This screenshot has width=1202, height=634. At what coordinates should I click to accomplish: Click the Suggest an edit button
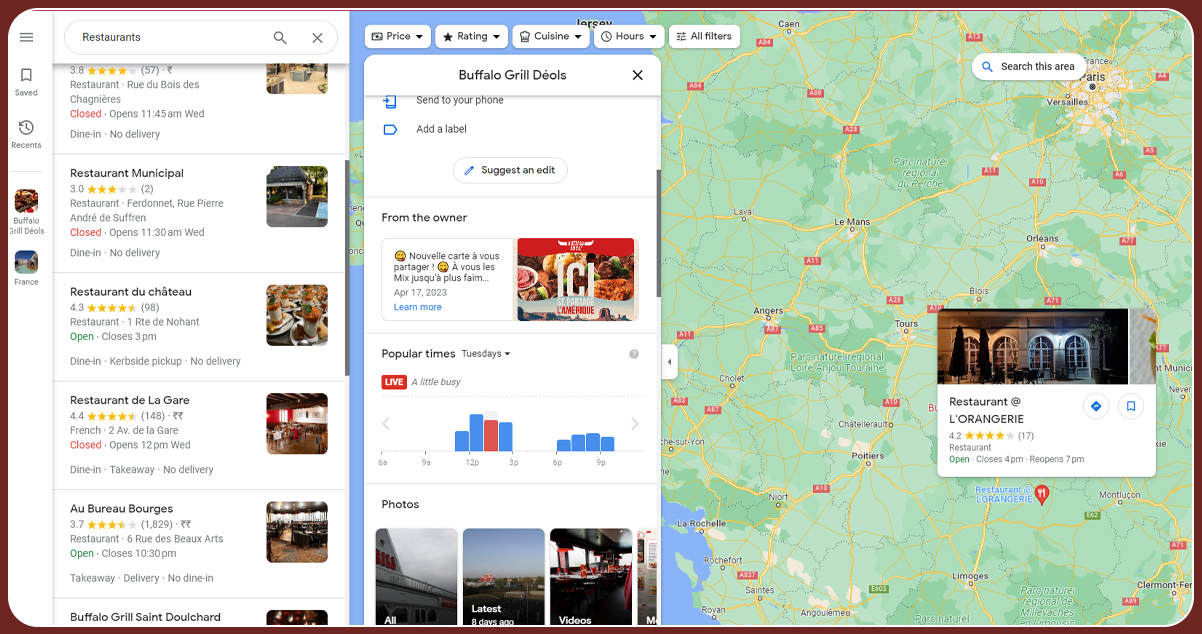(510, 170)
